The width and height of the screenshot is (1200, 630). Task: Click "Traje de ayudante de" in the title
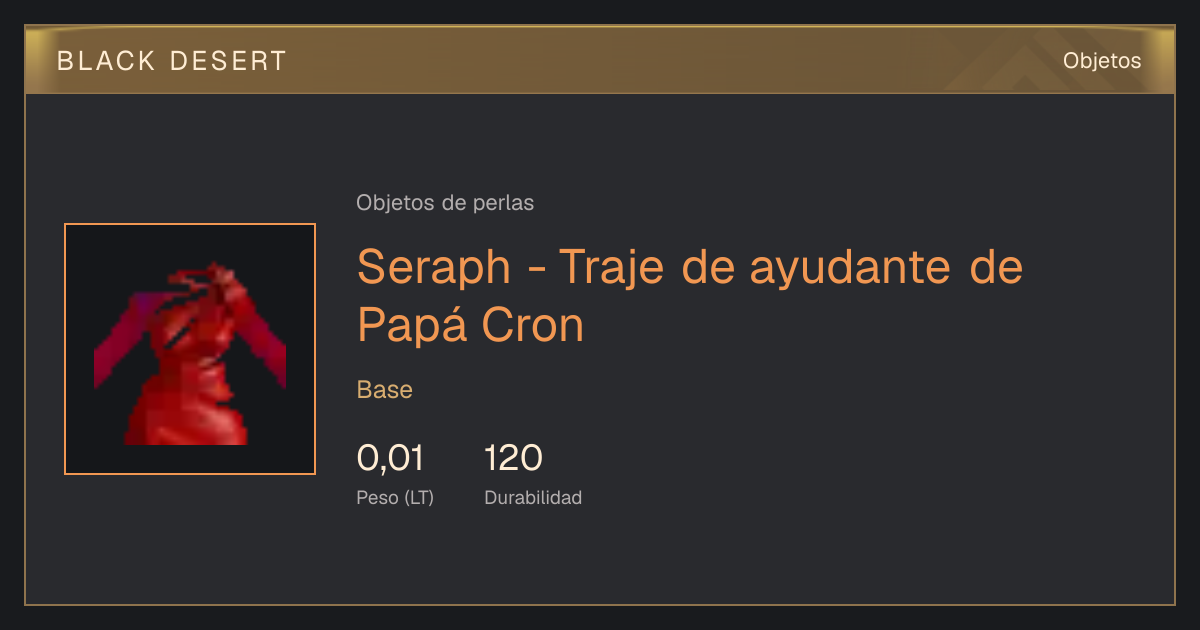tap(791, 267)
